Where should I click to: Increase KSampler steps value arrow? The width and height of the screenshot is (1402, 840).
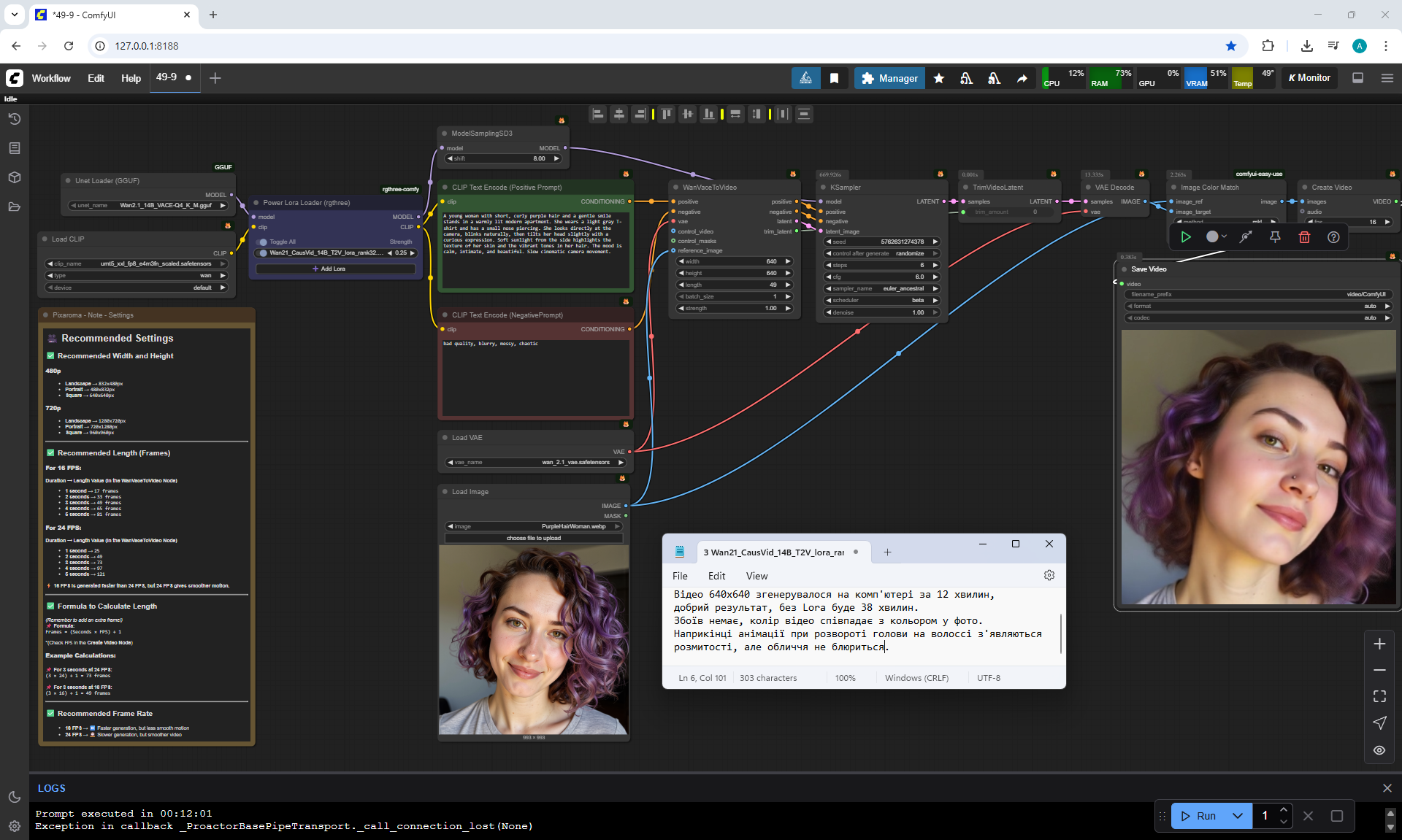coord(935,265)
